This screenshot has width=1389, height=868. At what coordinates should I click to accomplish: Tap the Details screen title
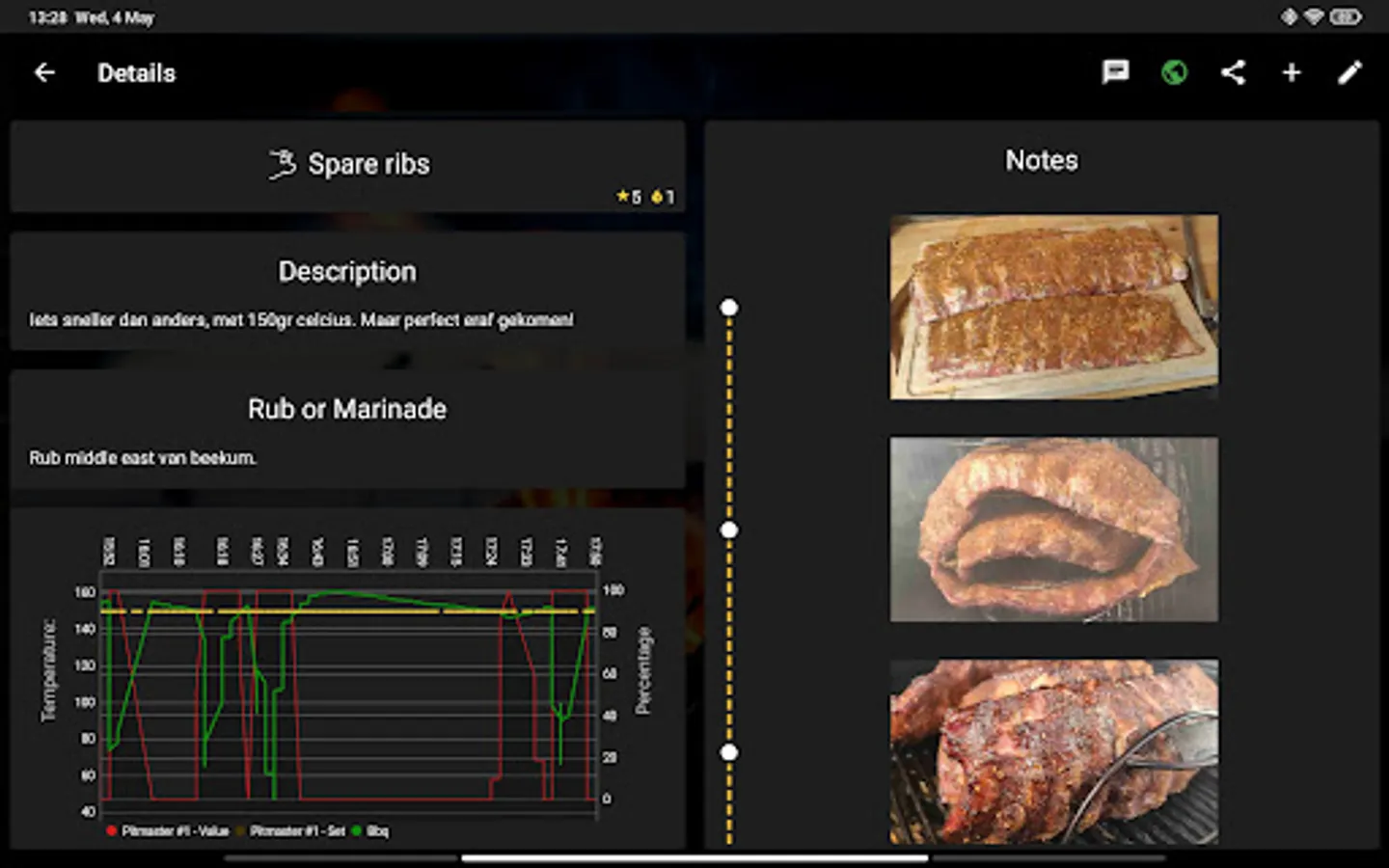click(137, 73)
